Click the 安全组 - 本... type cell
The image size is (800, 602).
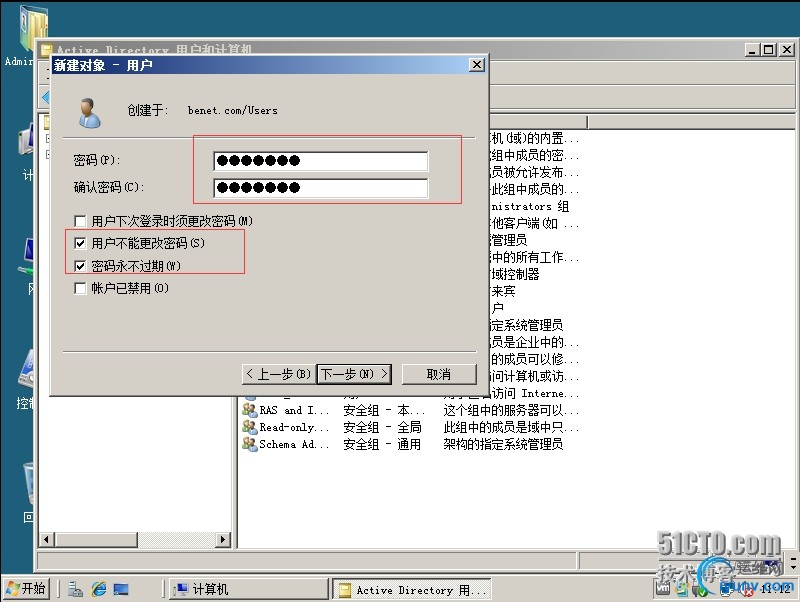384,410
